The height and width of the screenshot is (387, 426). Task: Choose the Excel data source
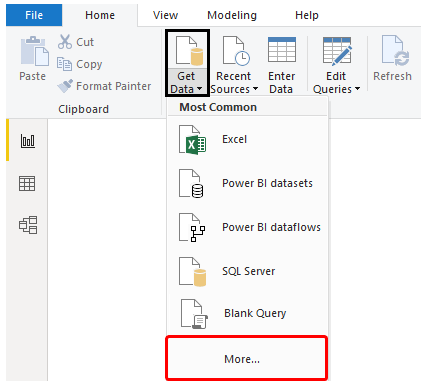(247, 139)
